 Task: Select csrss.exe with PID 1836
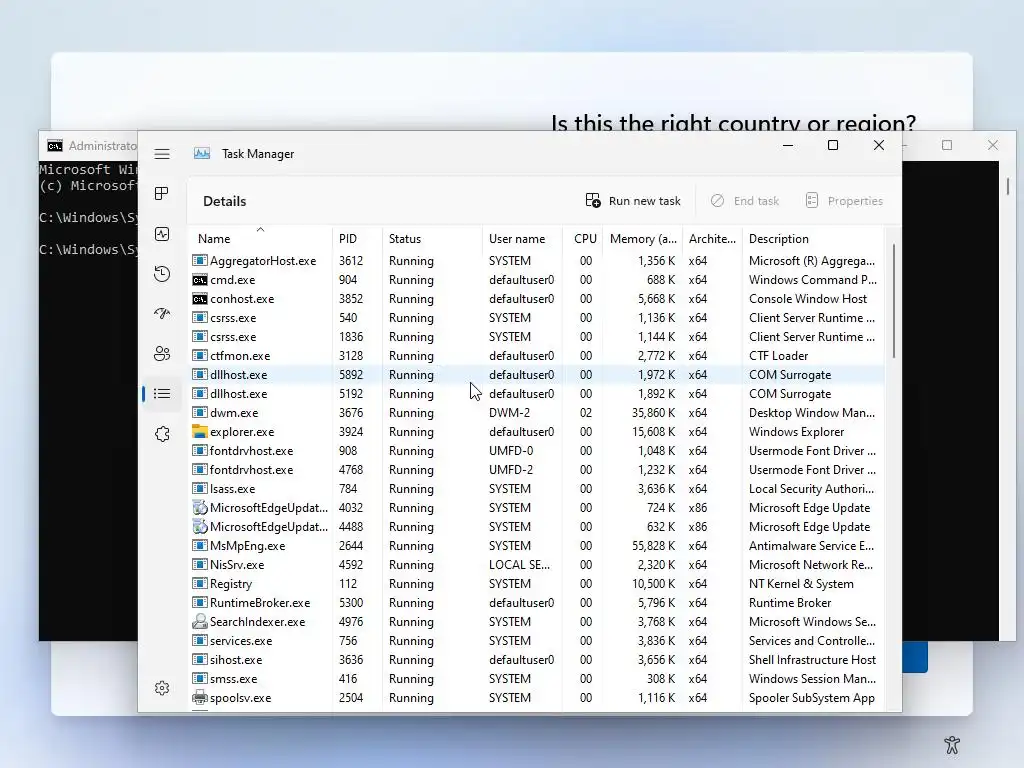pyautogui.click(x=537, y=336)
